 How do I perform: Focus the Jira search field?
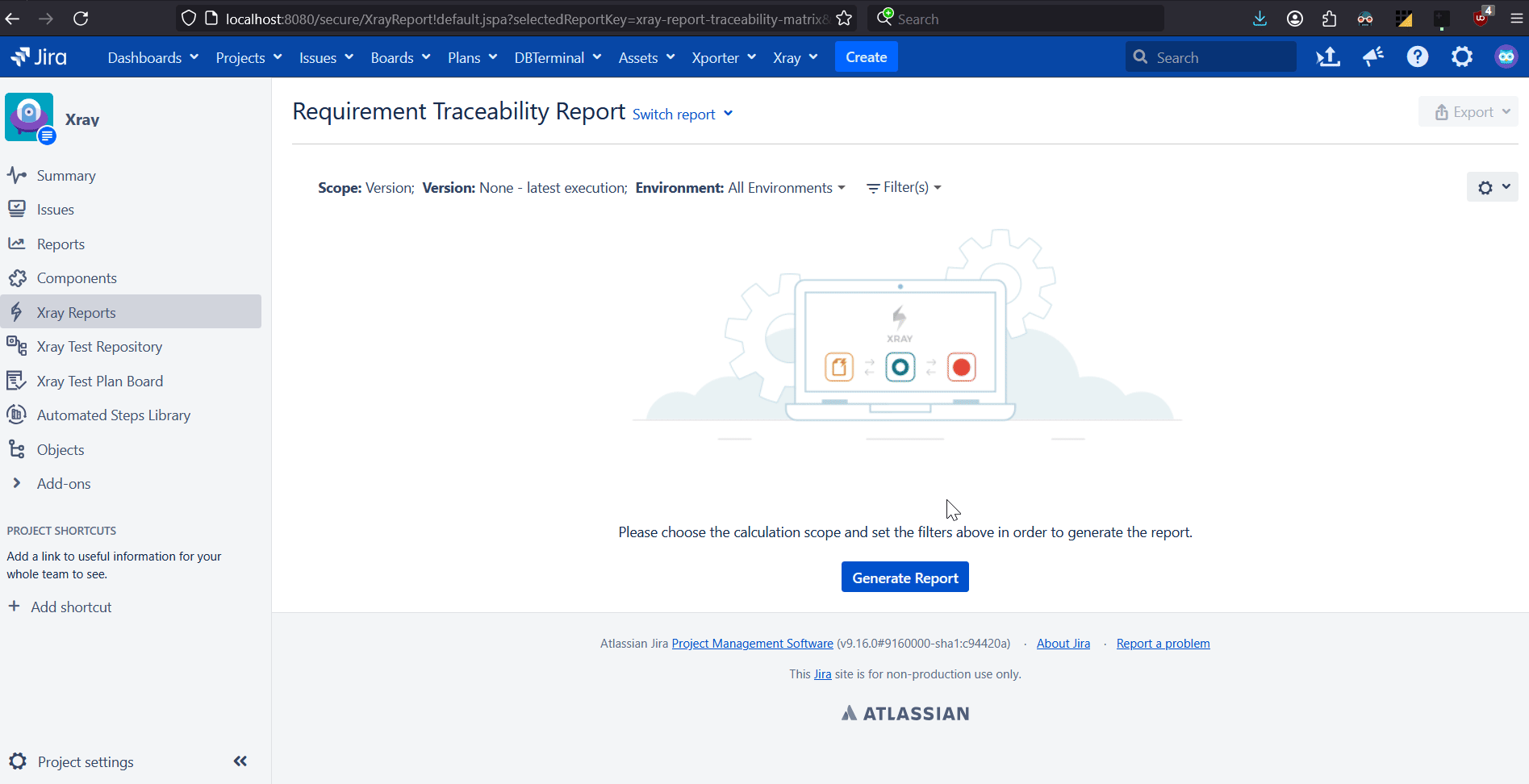coord(1210,57)
